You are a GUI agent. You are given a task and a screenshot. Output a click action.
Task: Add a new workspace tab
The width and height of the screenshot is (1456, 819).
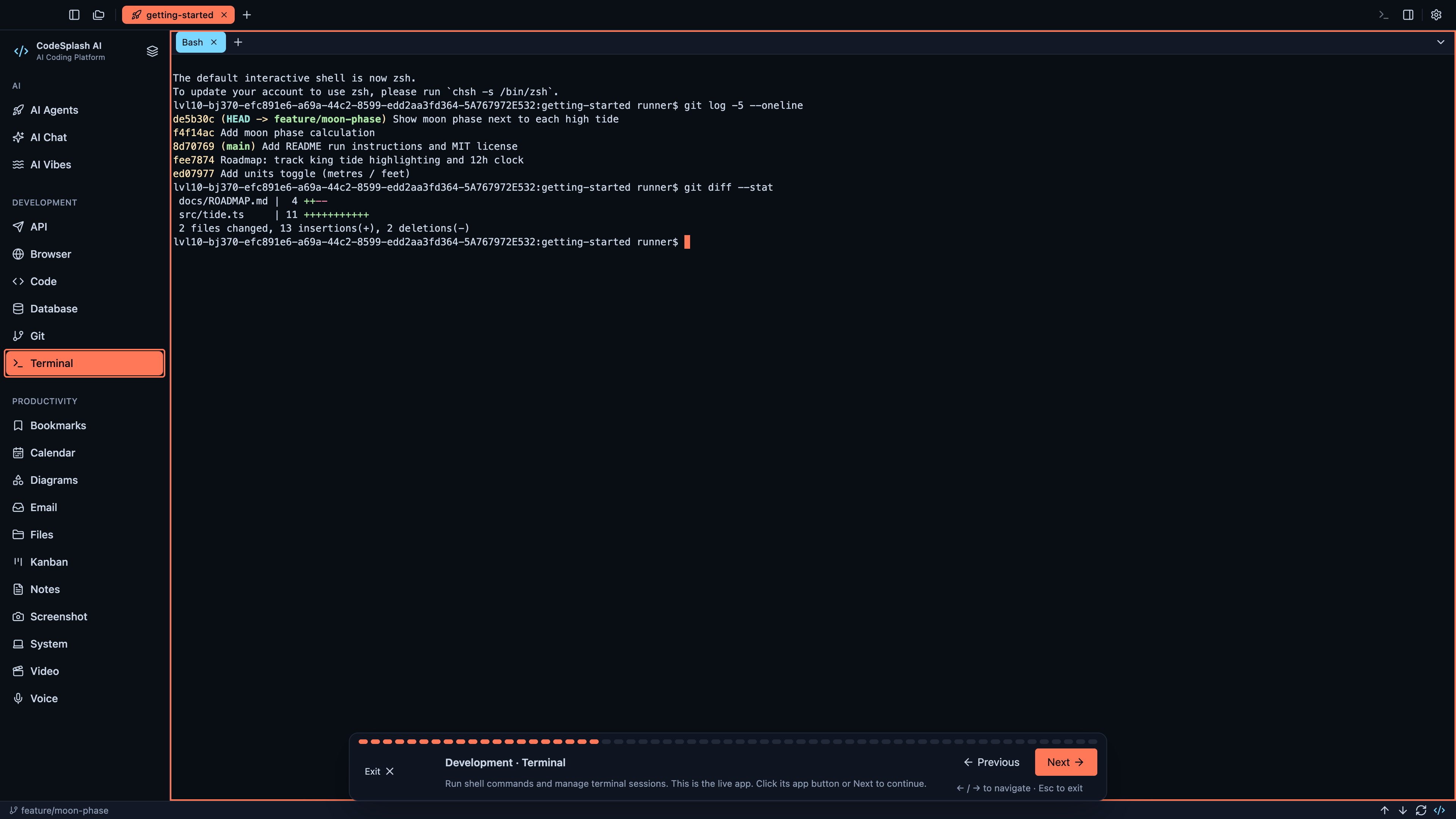[x=247, y=15]
